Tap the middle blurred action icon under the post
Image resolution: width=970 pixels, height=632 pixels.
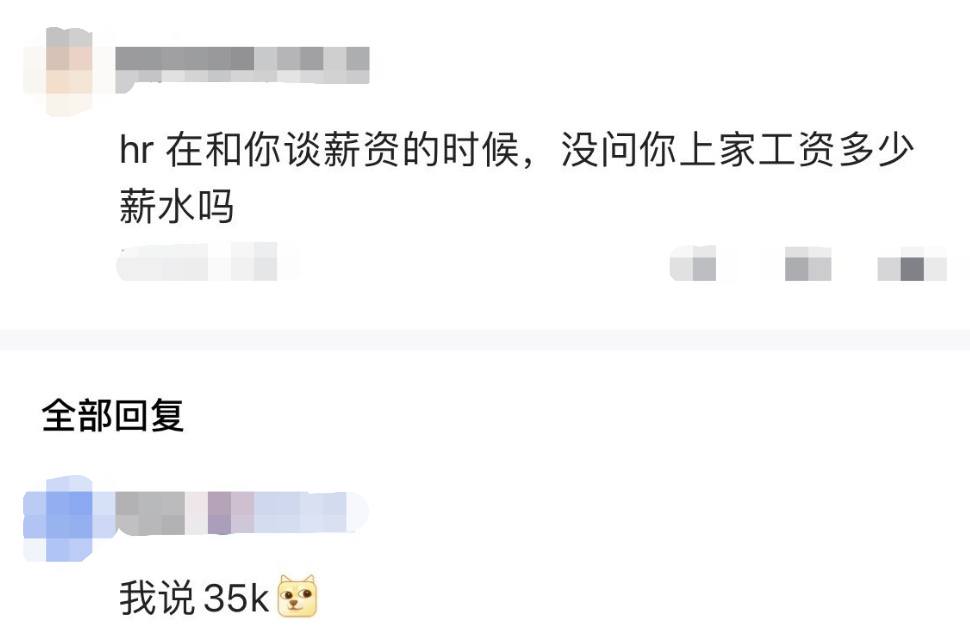808,263
